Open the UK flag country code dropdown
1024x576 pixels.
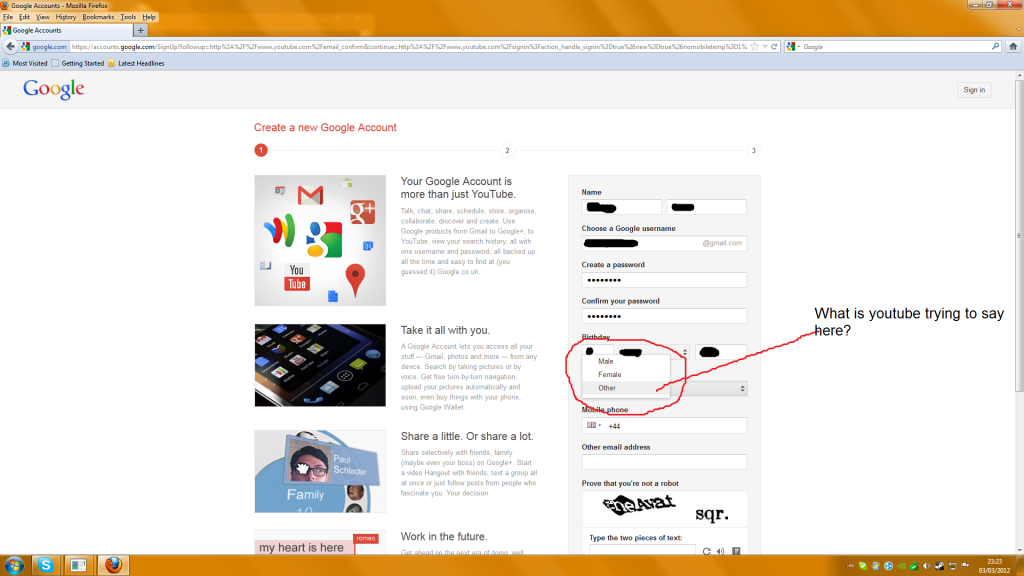click(x=594, y=425)
